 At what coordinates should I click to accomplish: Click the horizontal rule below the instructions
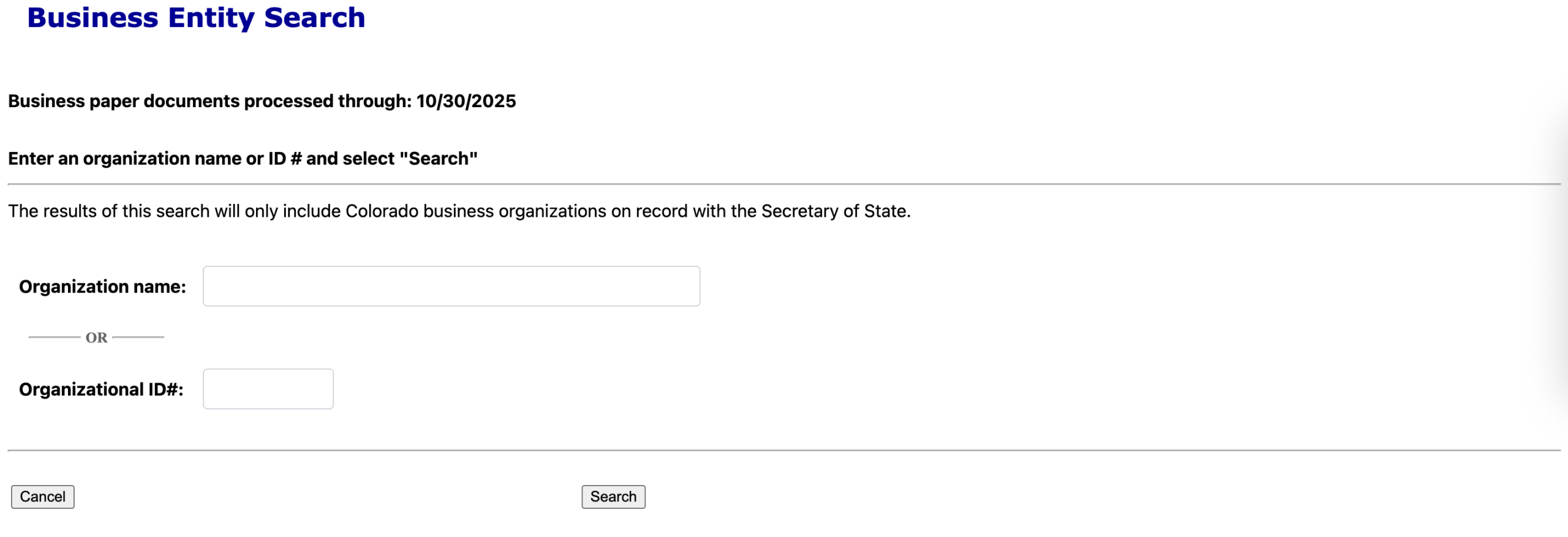click(x=784, y=184)
